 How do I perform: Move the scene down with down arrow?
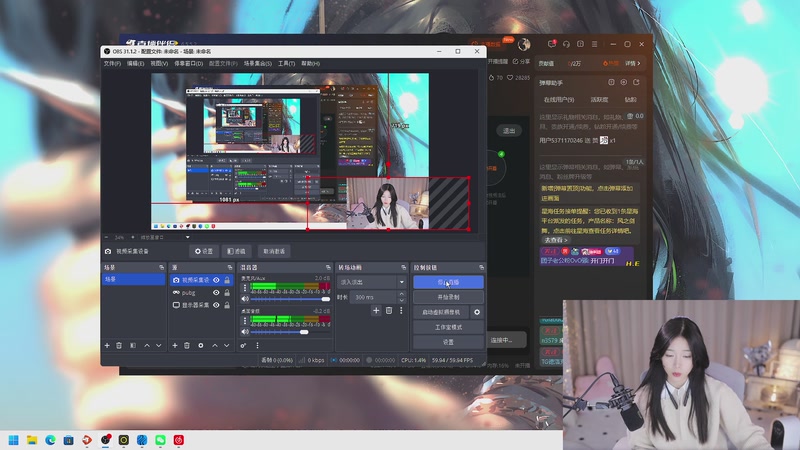pyautogui.click(x=159, y=345)
